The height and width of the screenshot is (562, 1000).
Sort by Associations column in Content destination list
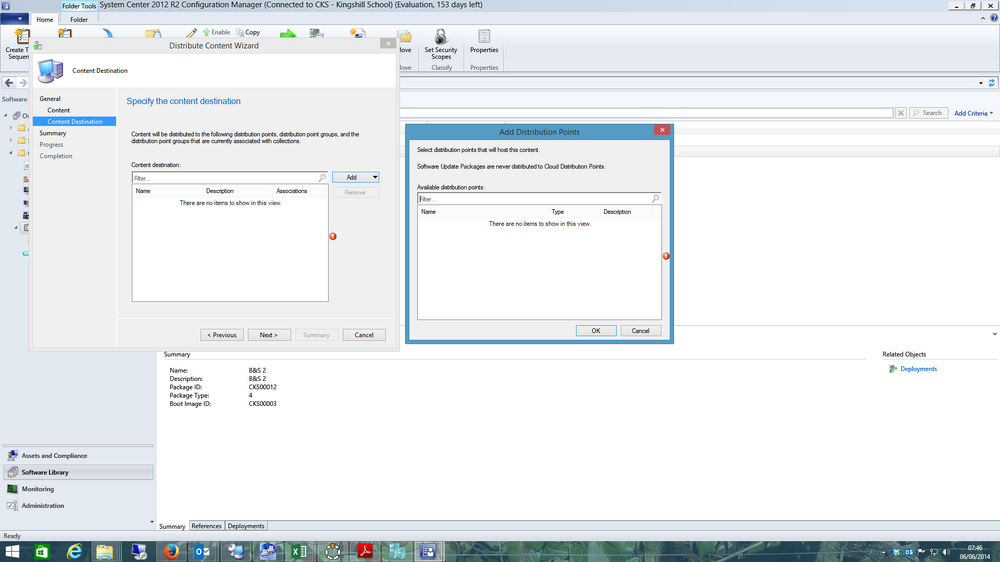point(300,191)
